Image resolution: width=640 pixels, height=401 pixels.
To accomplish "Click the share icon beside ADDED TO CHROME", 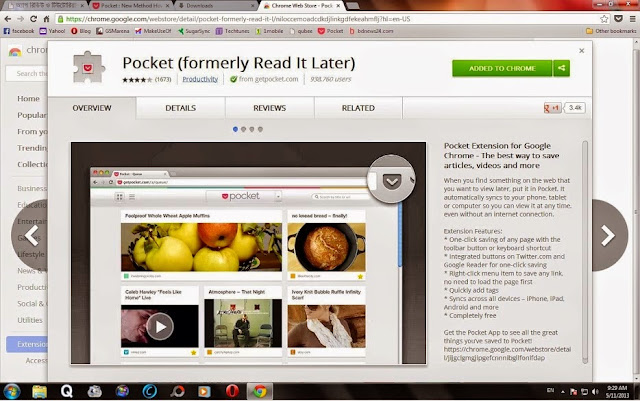I will [562, 68].
